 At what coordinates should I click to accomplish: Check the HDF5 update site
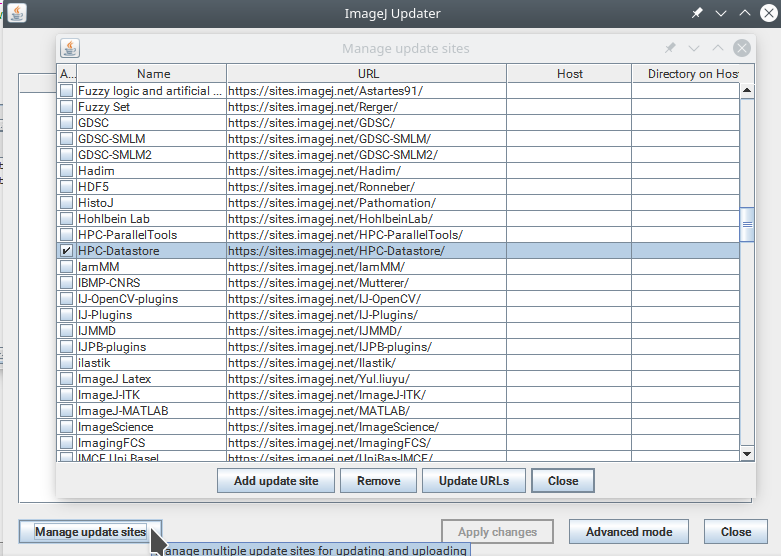tap(66, 187)
